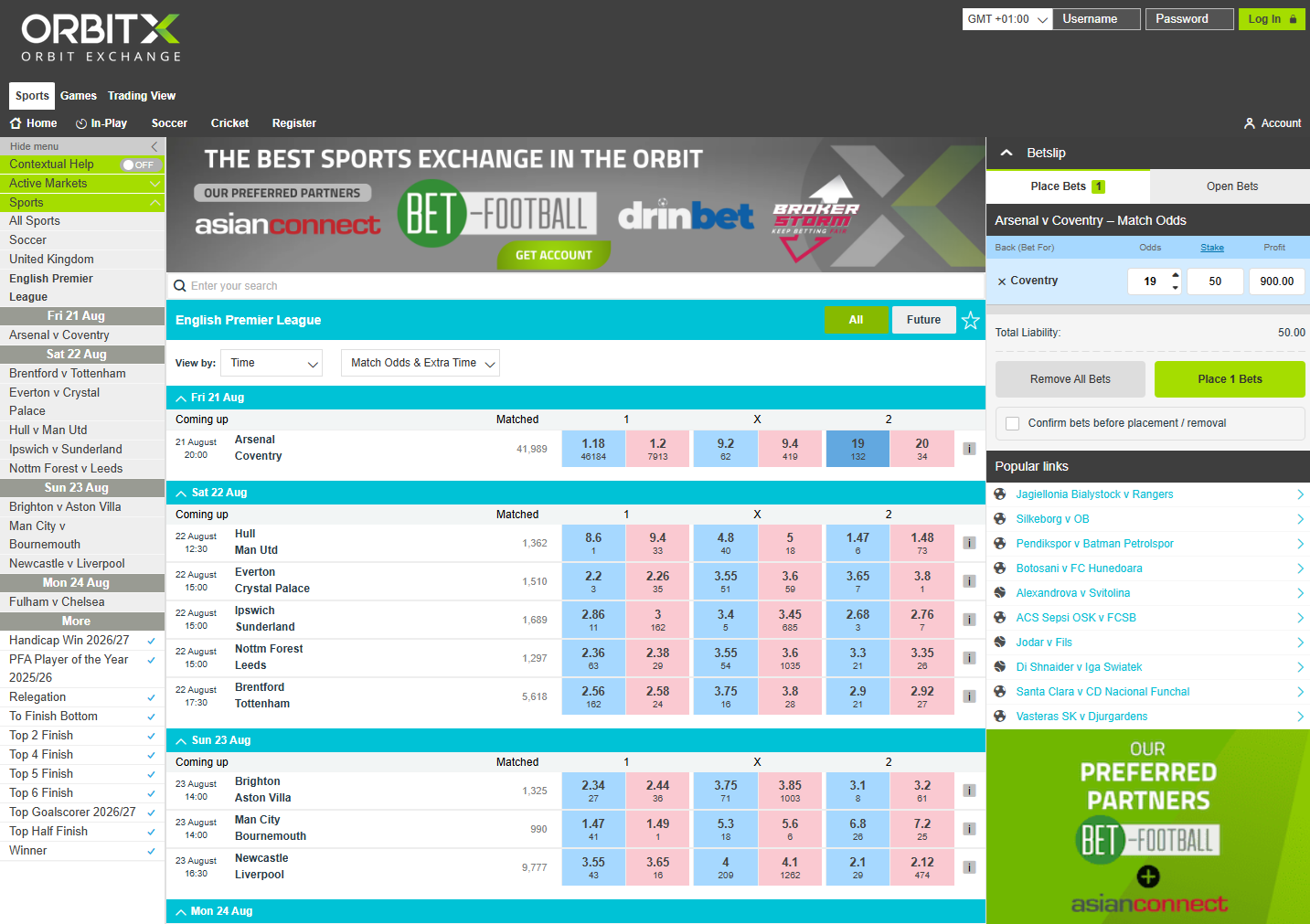Click the In-Play clock icon
Image resolution: width=1310 pixels, height=924 pixels.
[81, 123]
